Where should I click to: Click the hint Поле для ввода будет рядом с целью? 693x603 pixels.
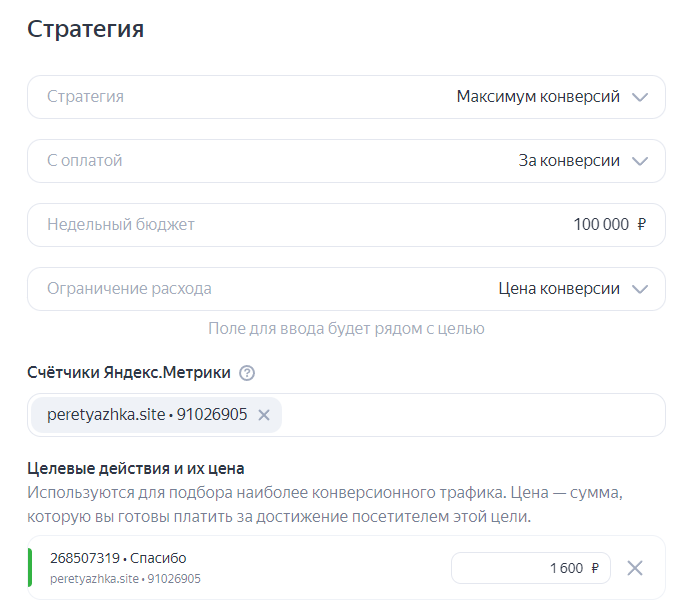pos(346,328)
